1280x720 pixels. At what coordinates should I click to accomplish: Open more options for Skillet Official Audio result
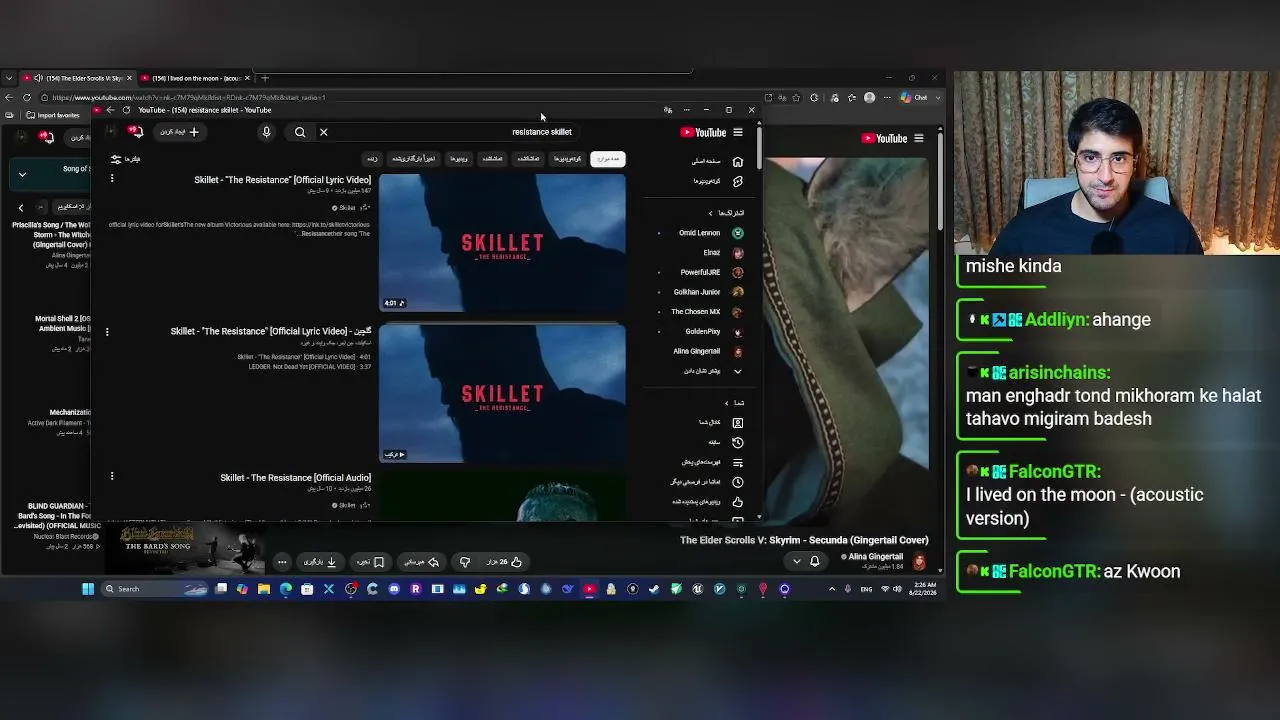tap(112, 477)
